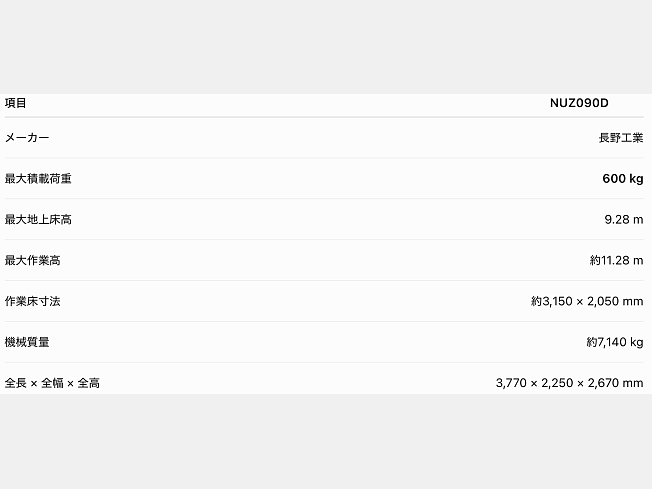Click the 機械質量 row label
The image size is (652, 489).
[27, 342]
